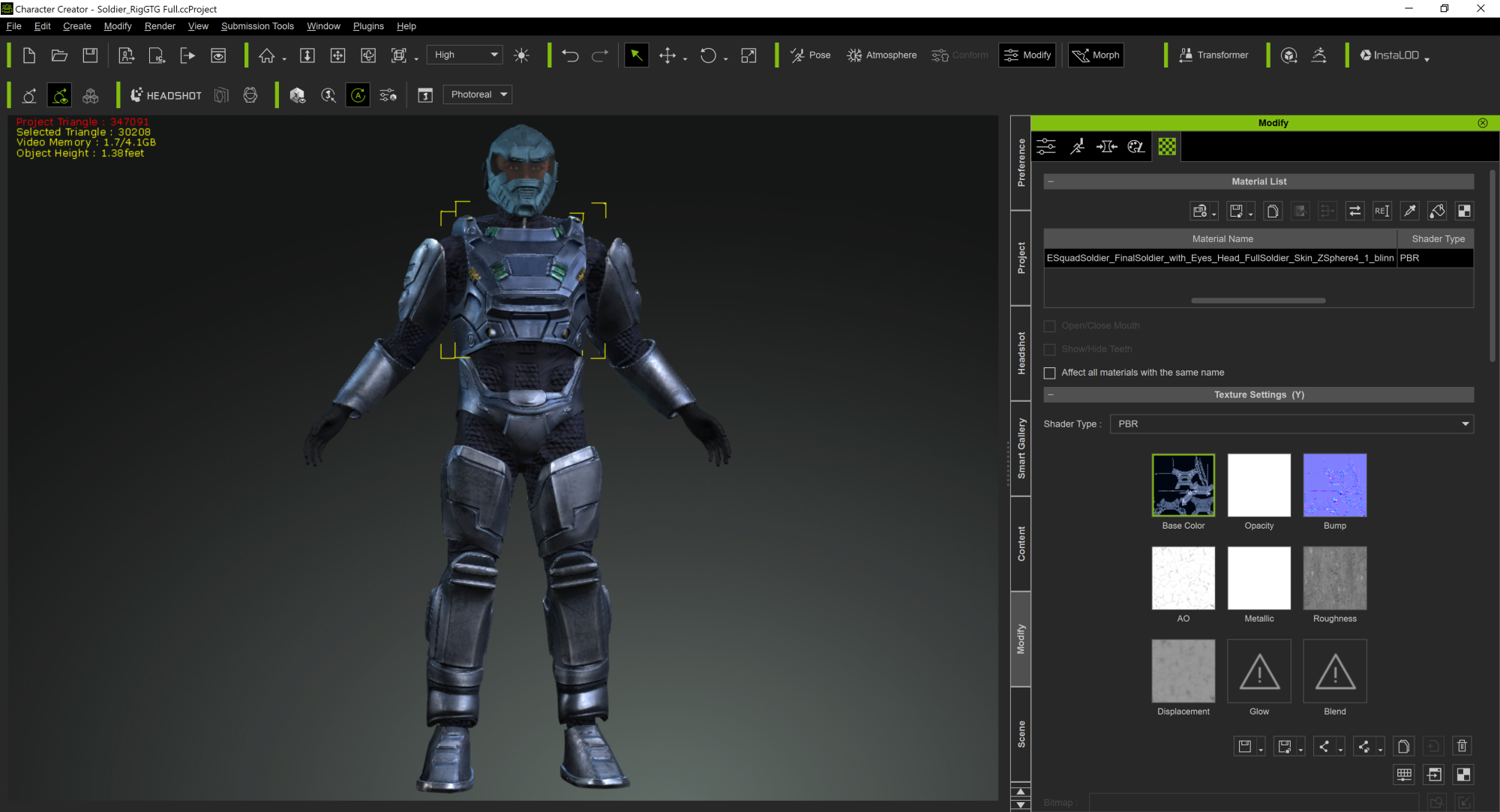This screenshot has height=812, width=1500.
Task: Expand the InstaLOD dropdown arrow
Action: click(1426, 58)
